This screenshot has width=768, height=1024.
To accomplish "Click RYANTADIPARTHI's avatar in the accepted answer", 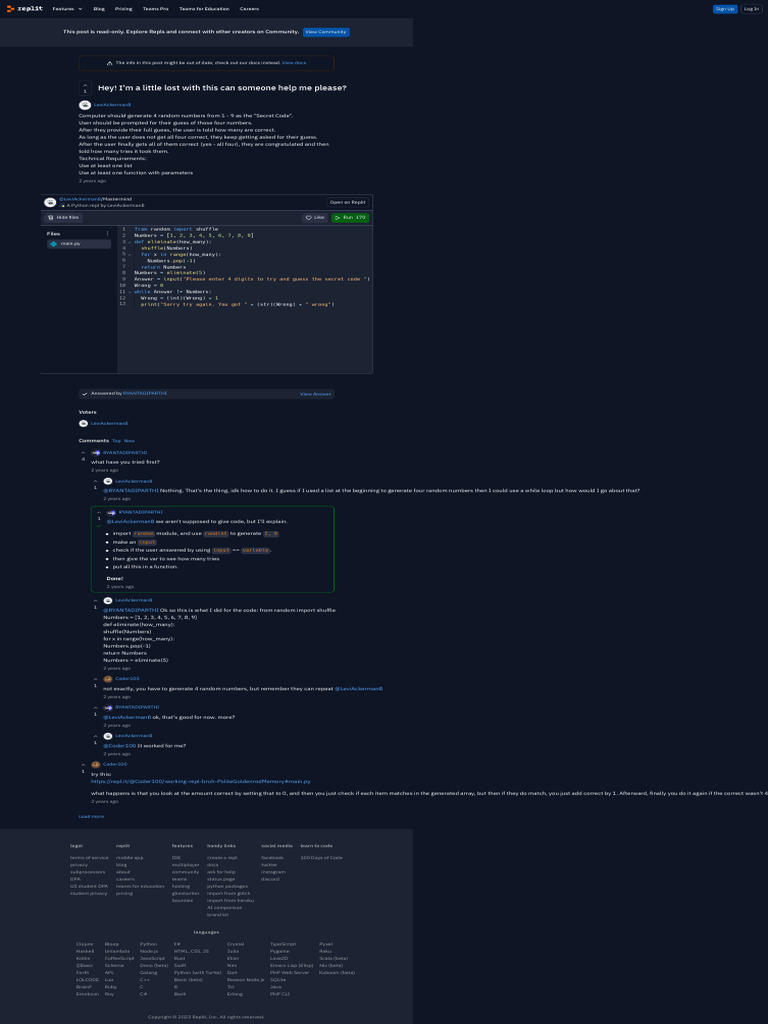I will 112,513.
